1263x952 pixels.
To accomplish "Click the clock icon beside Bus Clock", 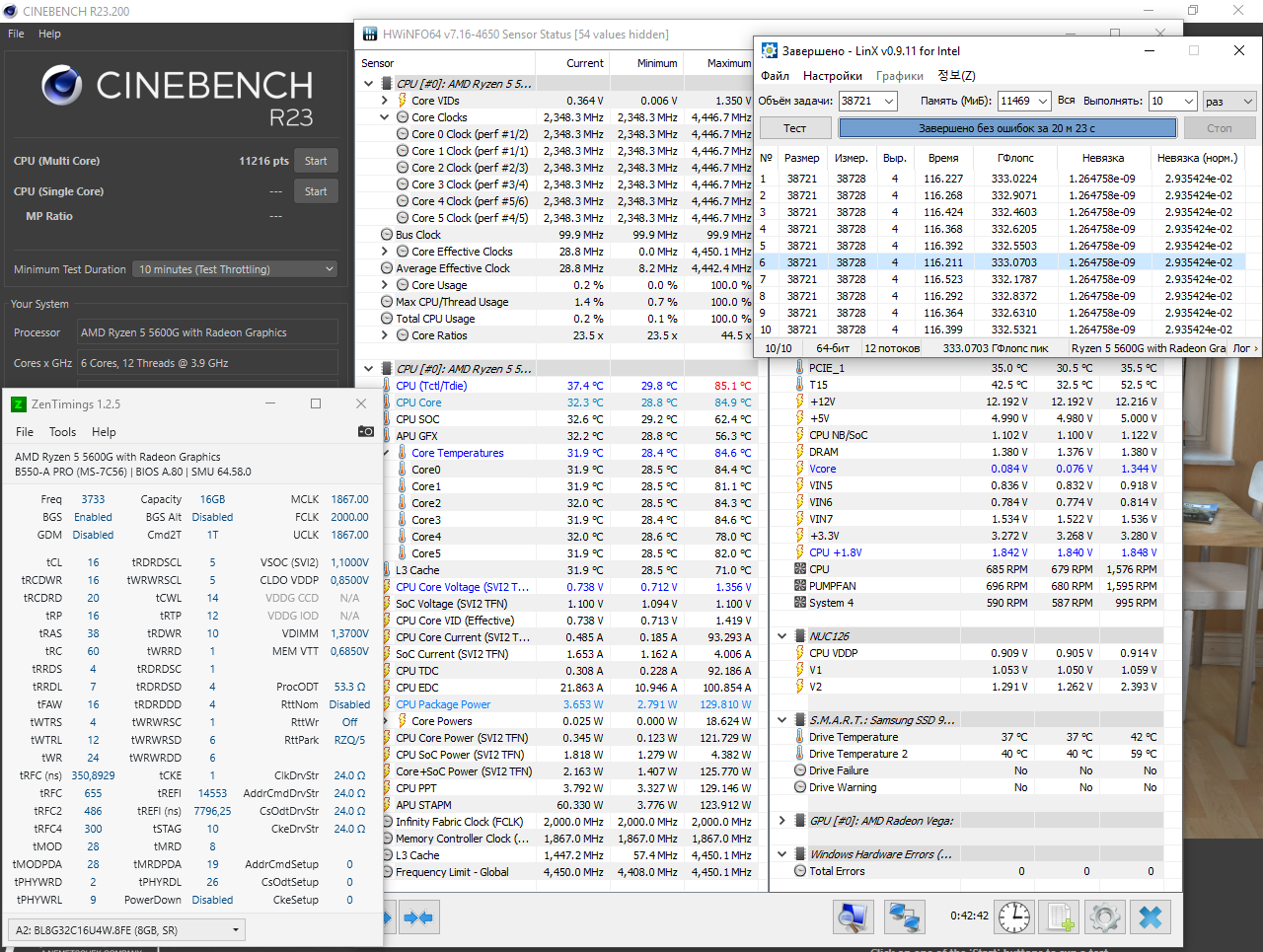I will [387, 235].
